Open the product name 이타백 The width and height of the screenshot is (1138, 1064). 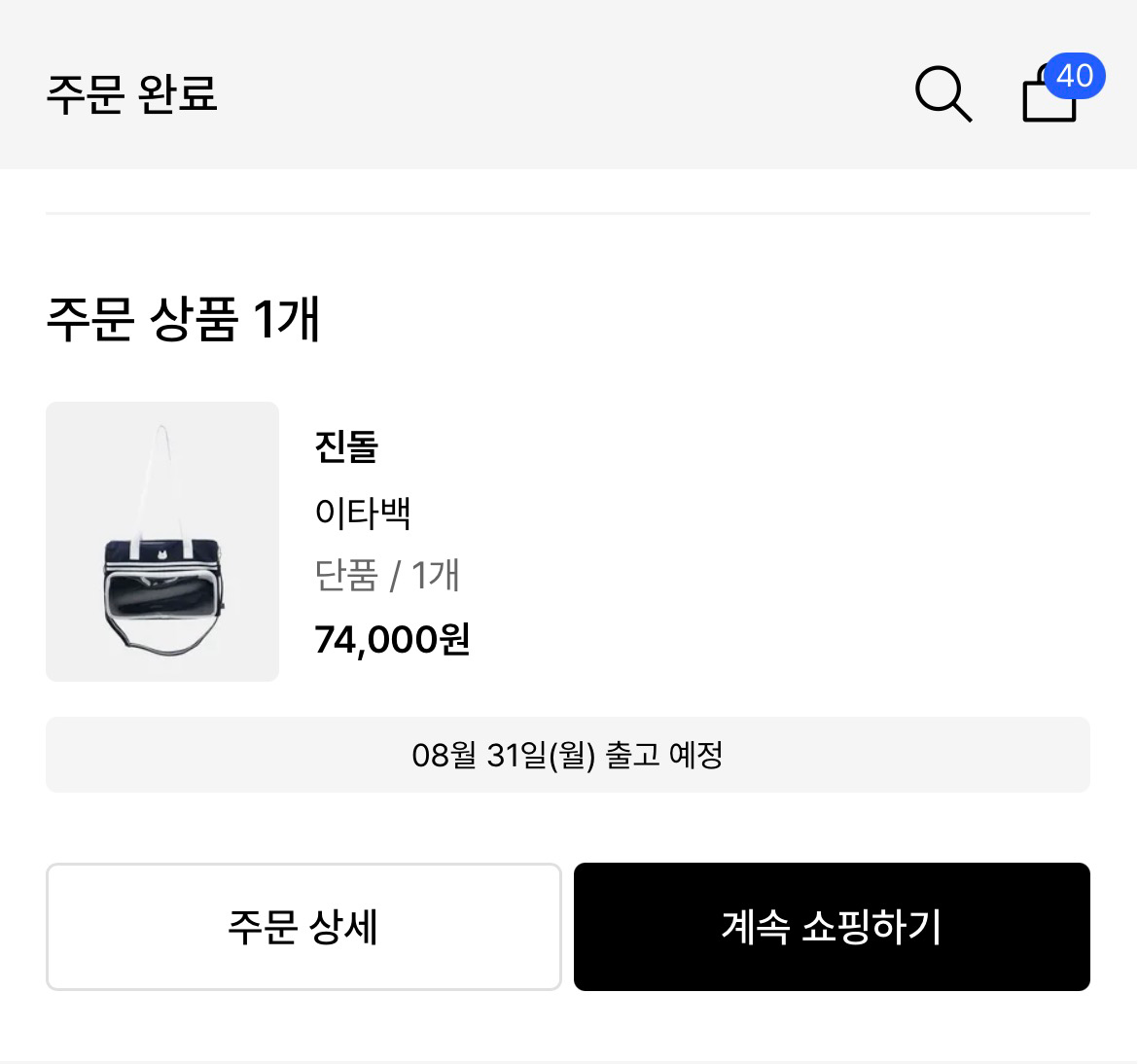pyautogui.click(x=363, y=512)
